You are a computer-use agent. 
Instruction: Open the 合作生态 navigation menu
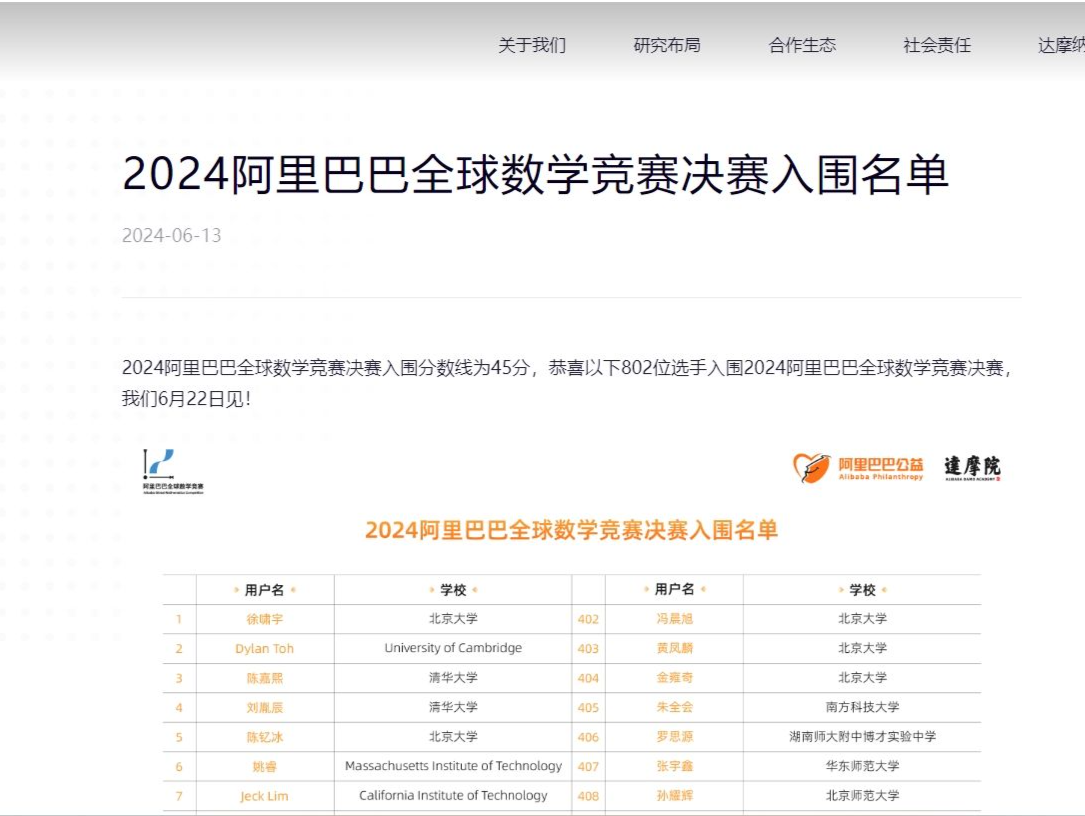[x=802, y=45]
